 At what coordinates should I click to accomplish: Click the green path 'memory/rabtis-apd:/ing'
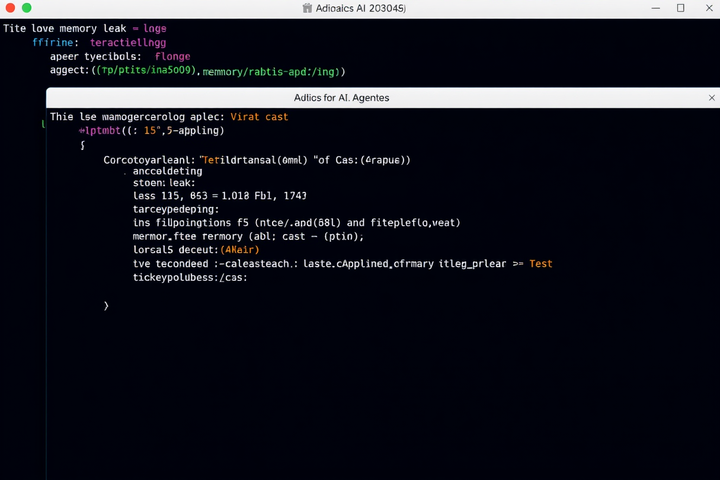click(x=269, y=72)
